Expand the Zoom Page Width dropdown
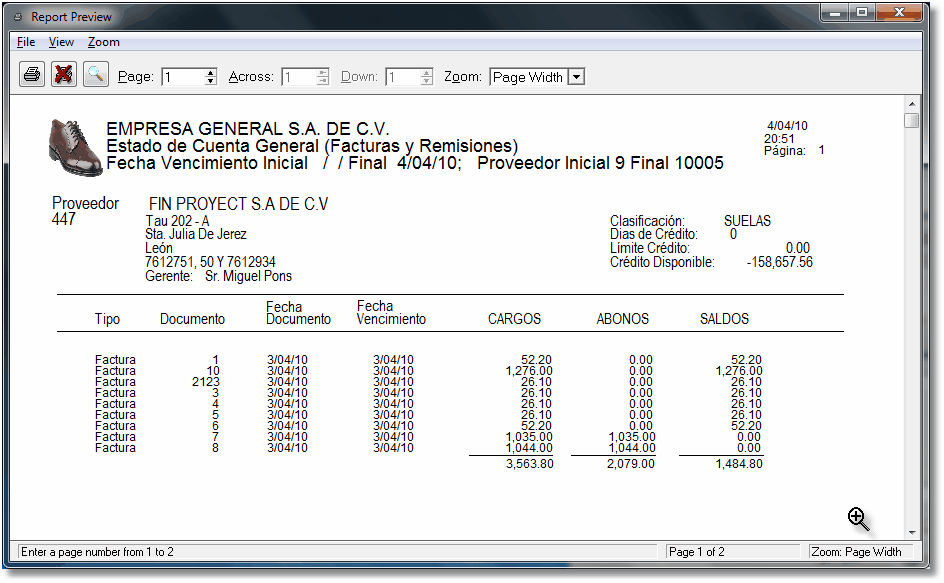The width and height of the screenshot is (944, 583). (576, 77)
